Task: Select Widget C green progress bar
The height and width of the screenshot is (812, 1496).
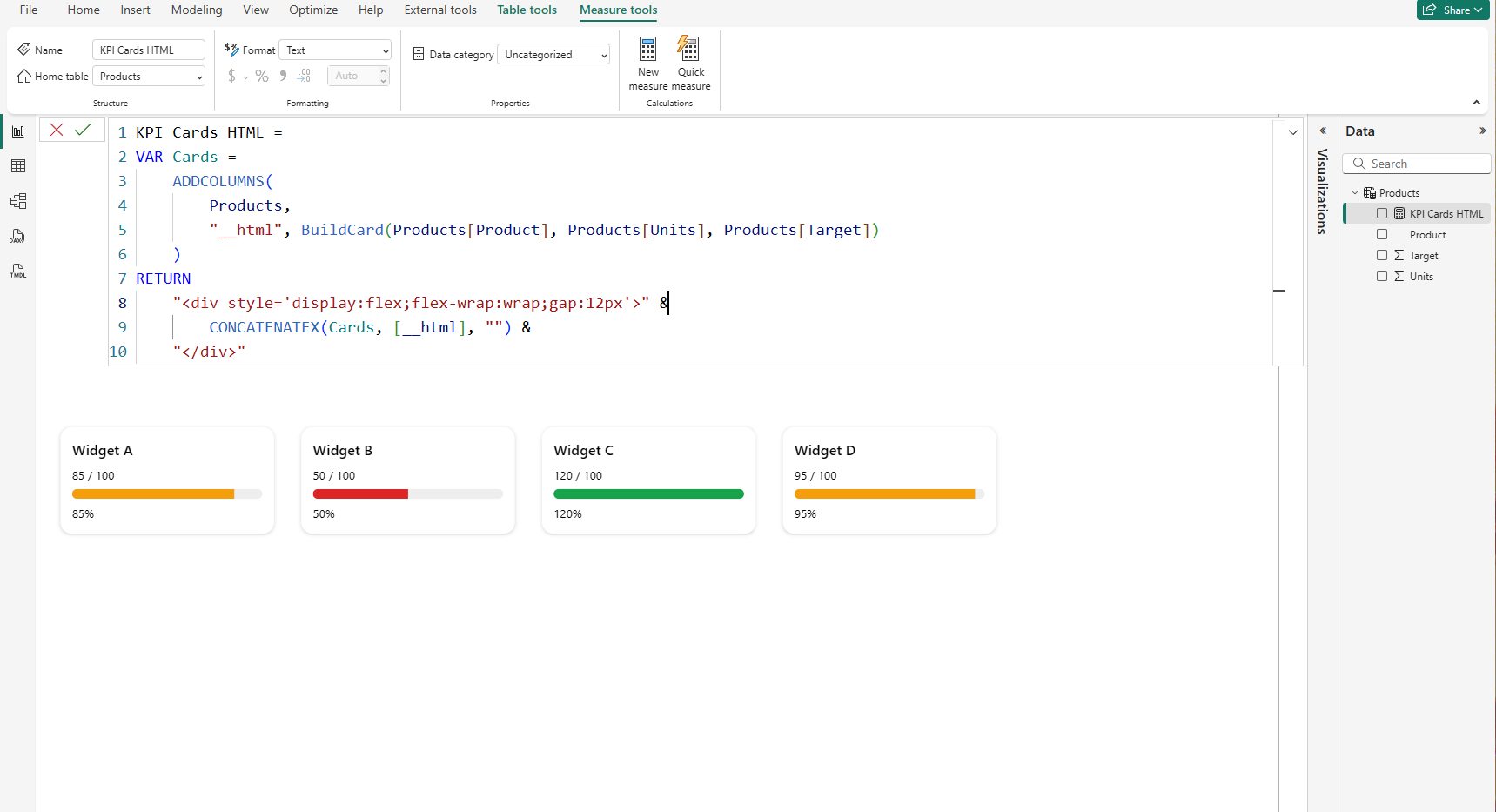Action: coord(648,494)
